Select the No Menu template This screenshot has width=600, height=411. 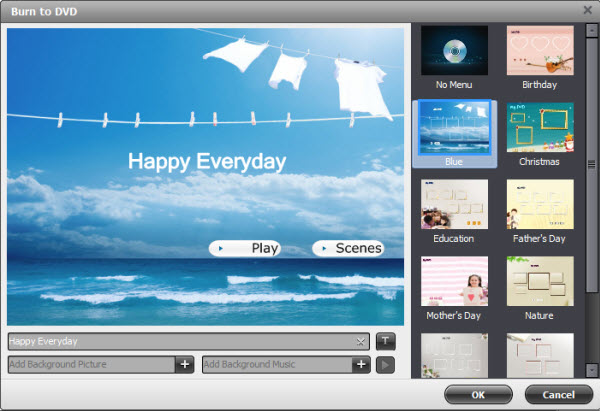pyautogui.click(x=454, y=57)
